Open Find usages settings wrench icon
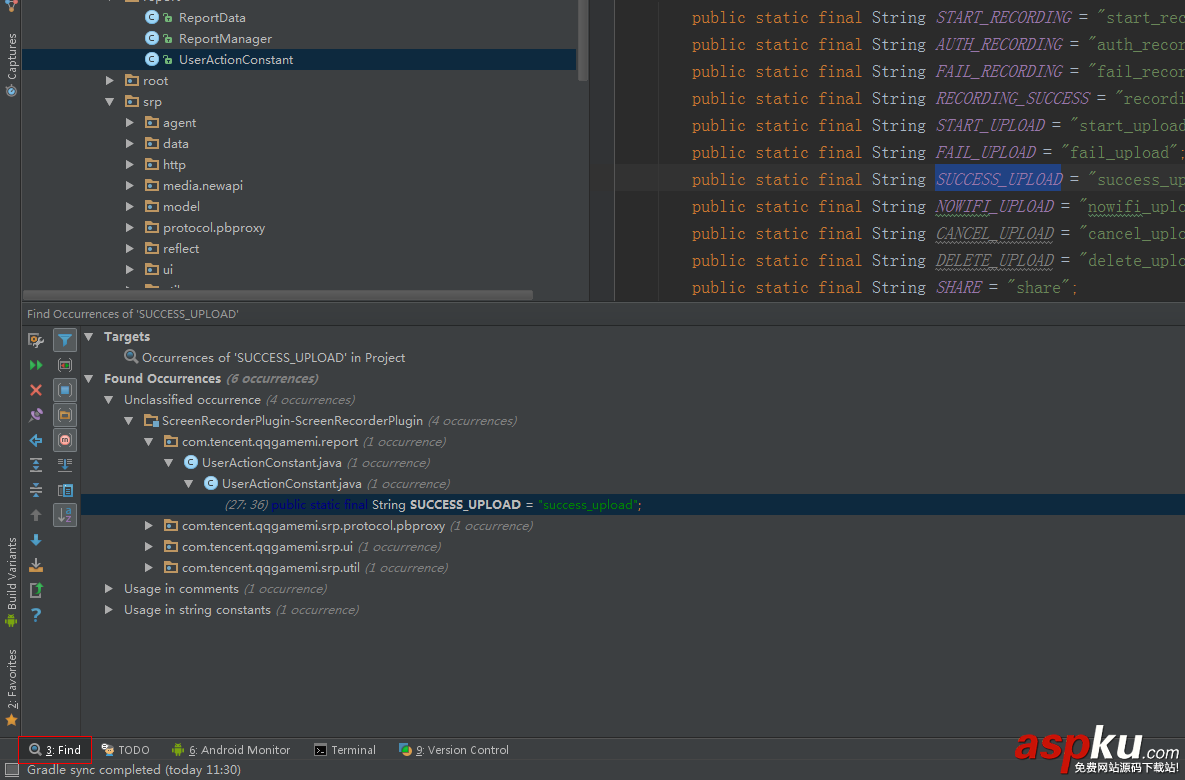1185x780 pixels. click(36, 340)
